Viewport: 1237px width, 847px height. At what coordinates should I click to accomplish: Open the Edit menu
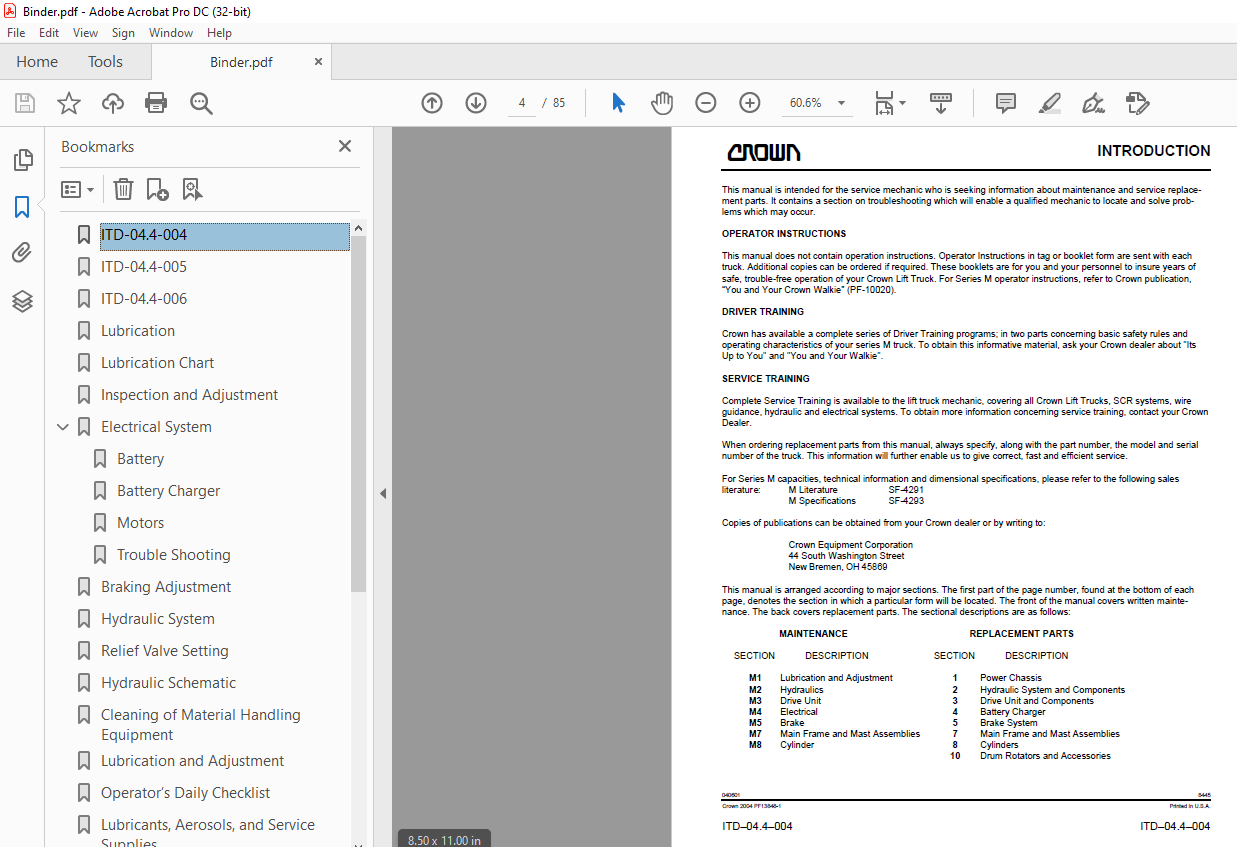coord(49,33)
